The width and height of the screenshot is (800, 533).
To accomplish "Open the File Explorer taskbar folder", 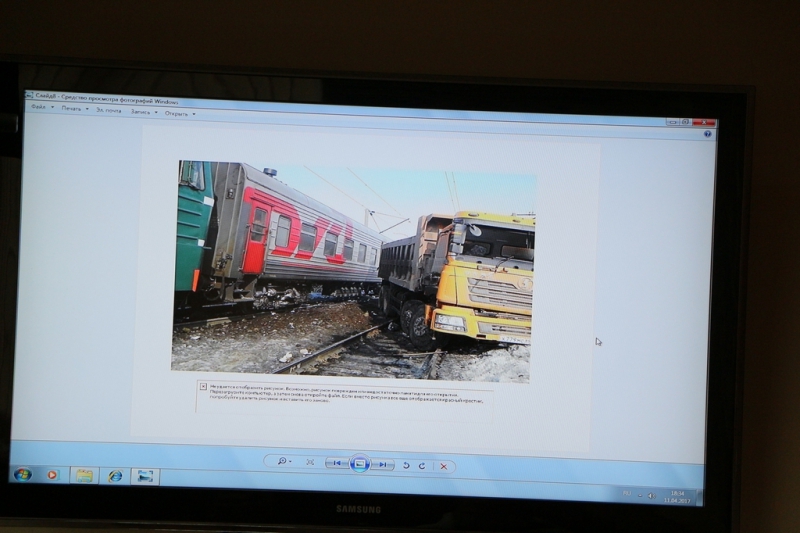I will tap(84, 475).
